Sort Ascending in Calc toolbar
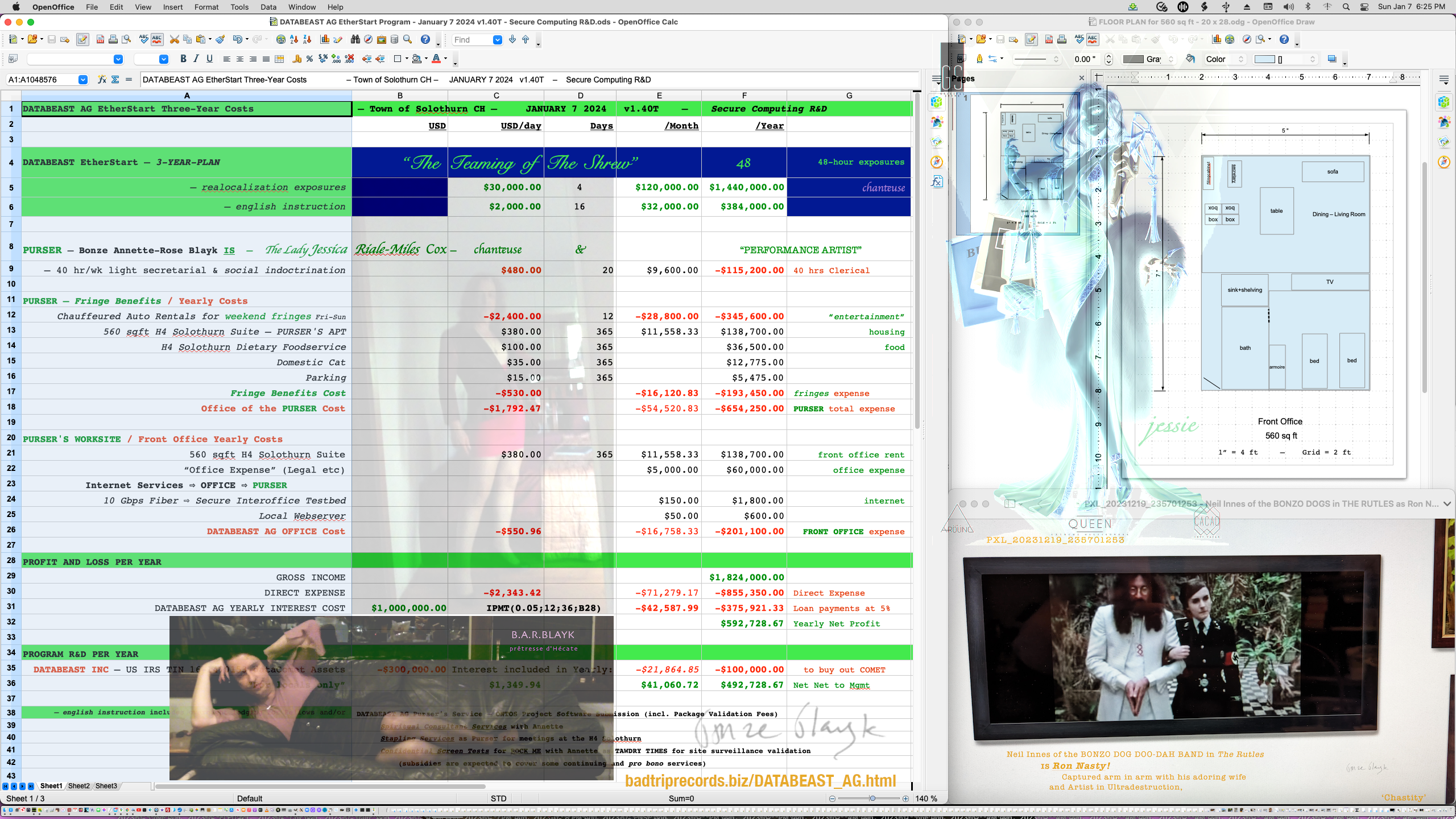The width and height of the screenshot is (1456, 819). [x=294, y=39]
